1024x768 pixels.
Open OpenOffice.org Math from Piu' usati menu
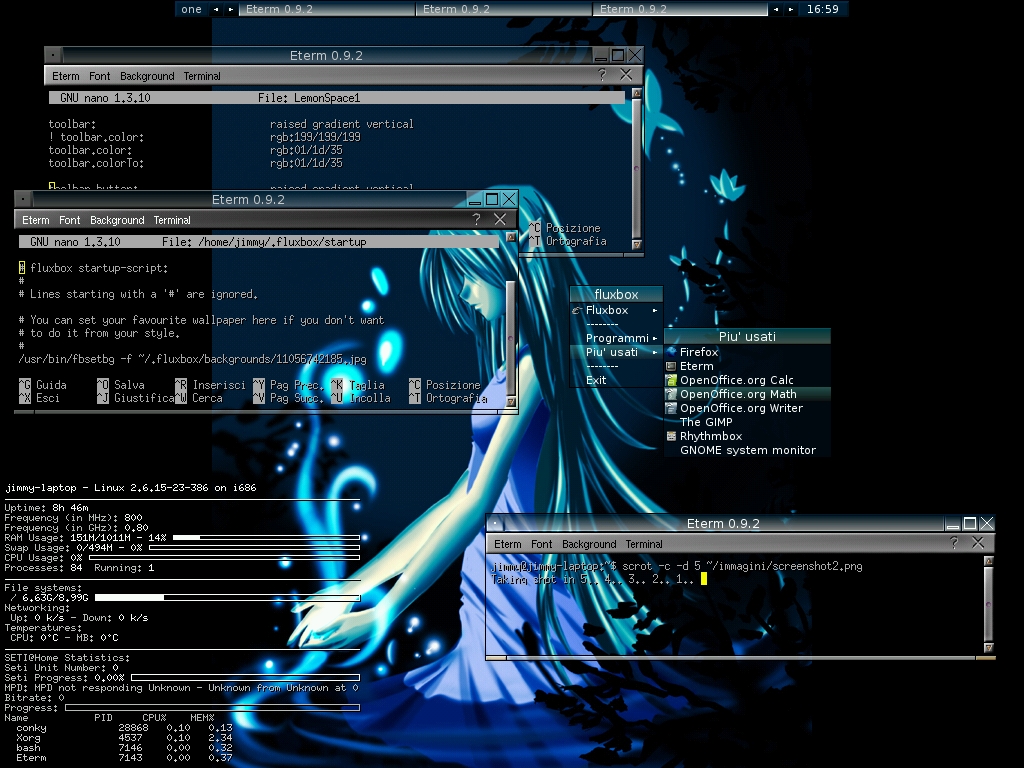pos(747,394)
